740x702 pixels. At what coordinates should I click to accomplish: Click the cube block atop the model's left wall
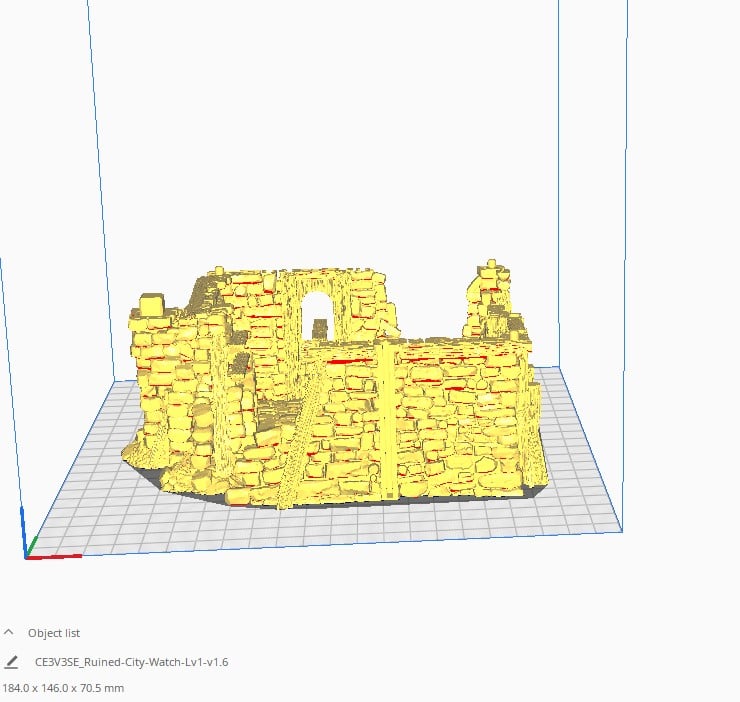(152, 304)
